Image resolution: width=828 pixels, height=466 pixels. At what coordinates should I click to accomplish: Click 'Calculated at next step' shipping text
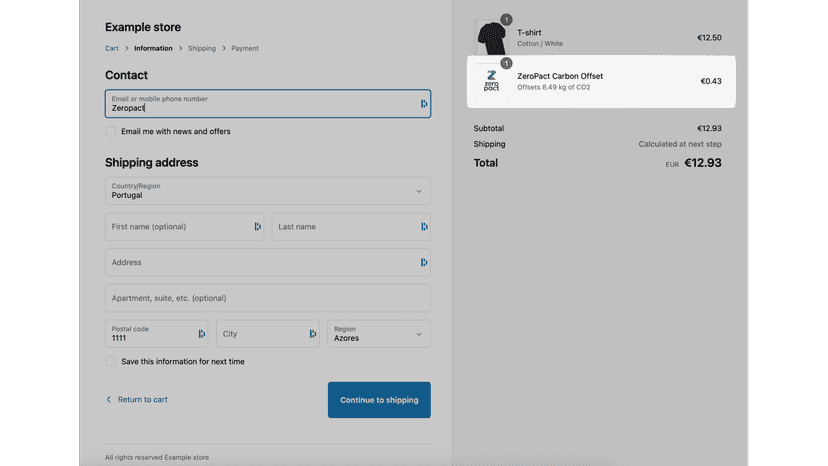point(680,144)
